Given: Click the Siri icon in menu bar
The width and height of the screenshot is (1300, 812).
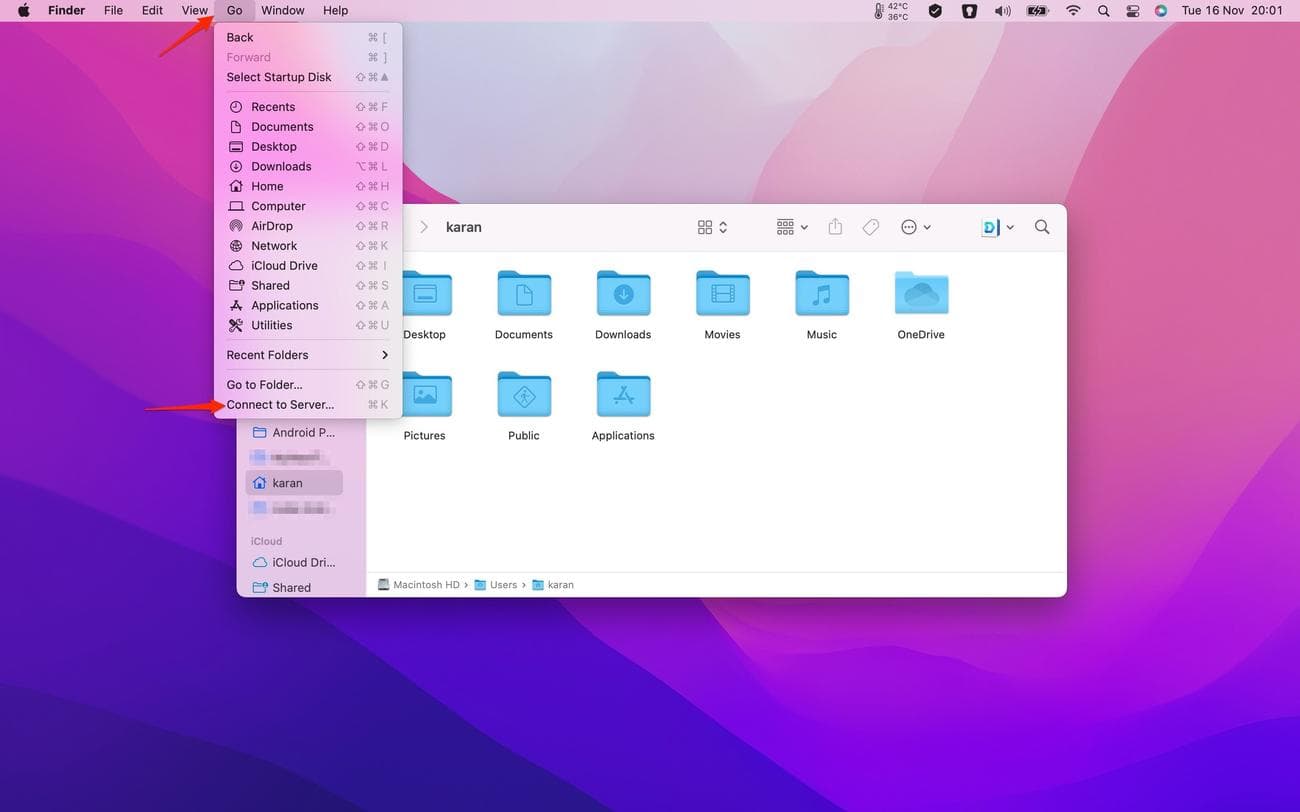Looking at the screenshot, I should [1161, 10].
